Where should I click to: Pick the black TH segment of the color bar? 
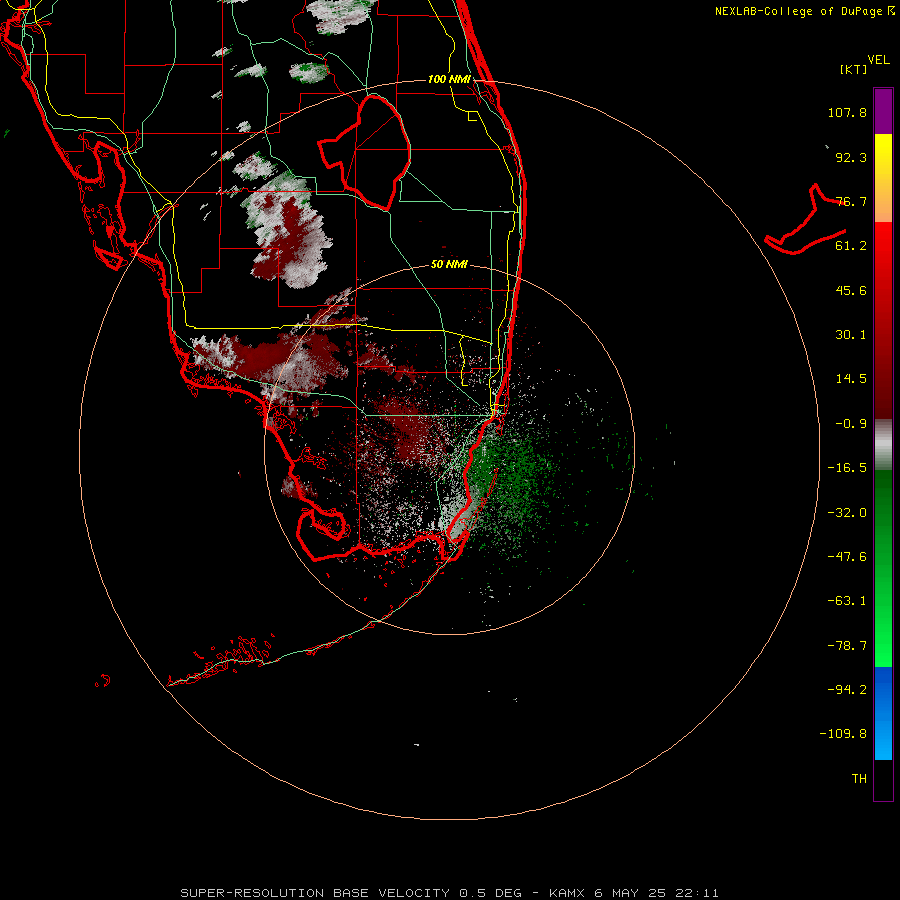883,779
